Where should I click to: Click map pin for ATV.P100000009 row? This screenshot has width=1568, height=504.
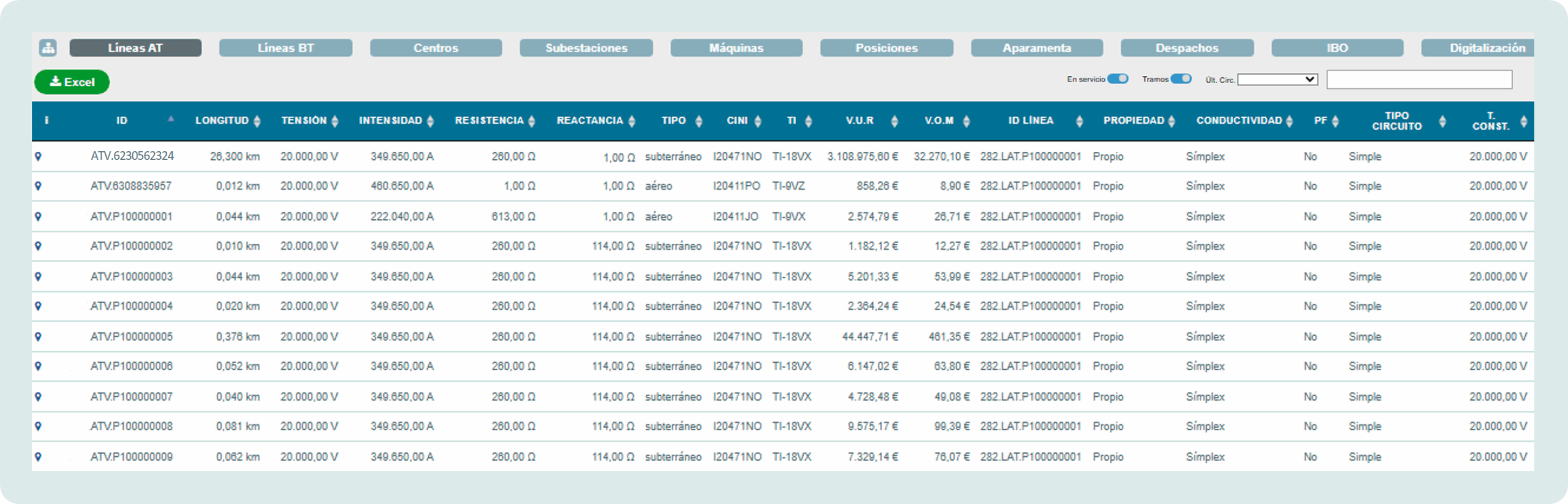tap(38, 457)
